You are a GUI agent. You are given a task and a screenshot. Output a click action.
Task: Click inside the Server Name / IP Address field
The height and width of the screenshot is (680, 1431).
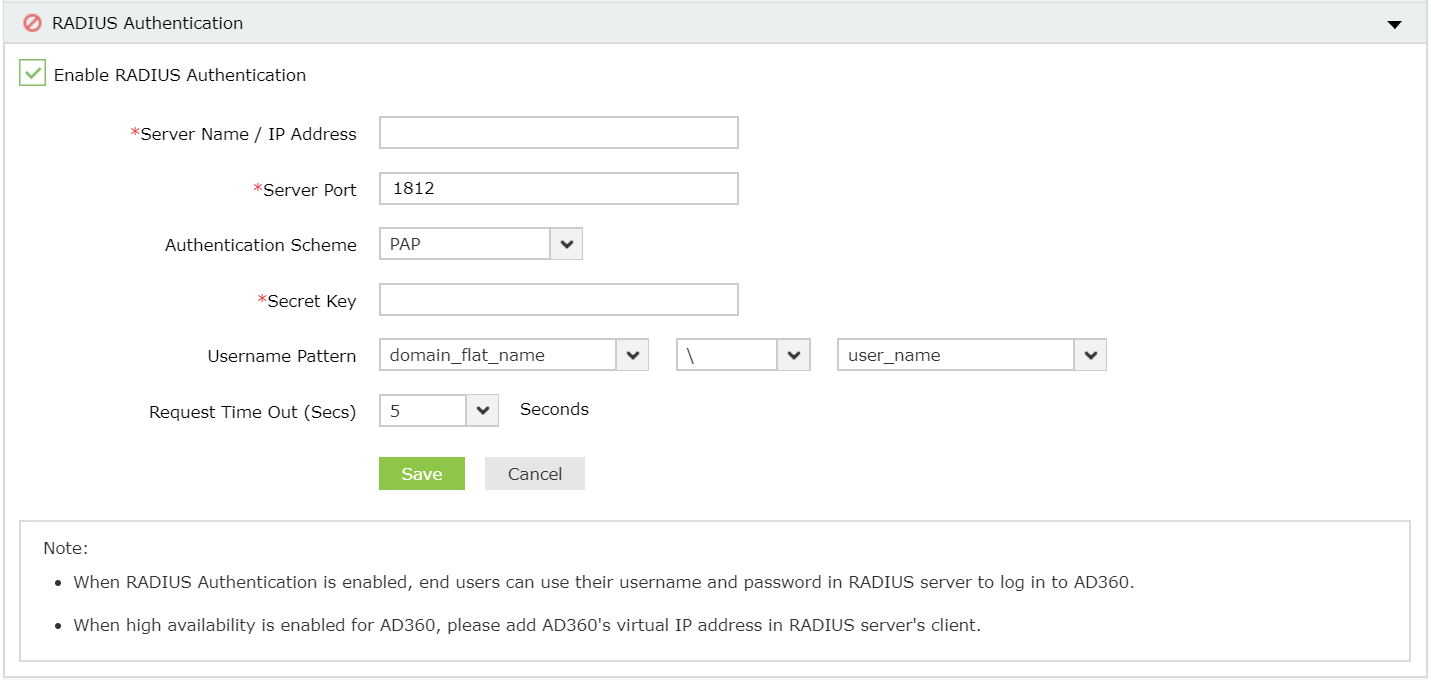(x=557, y=132)
